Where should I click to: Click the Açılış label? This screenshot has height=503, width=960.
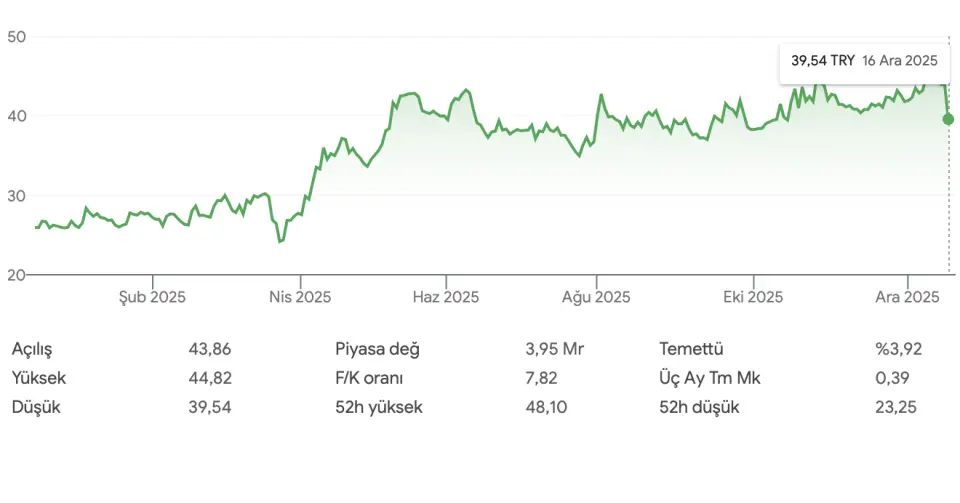click(32, 349)
